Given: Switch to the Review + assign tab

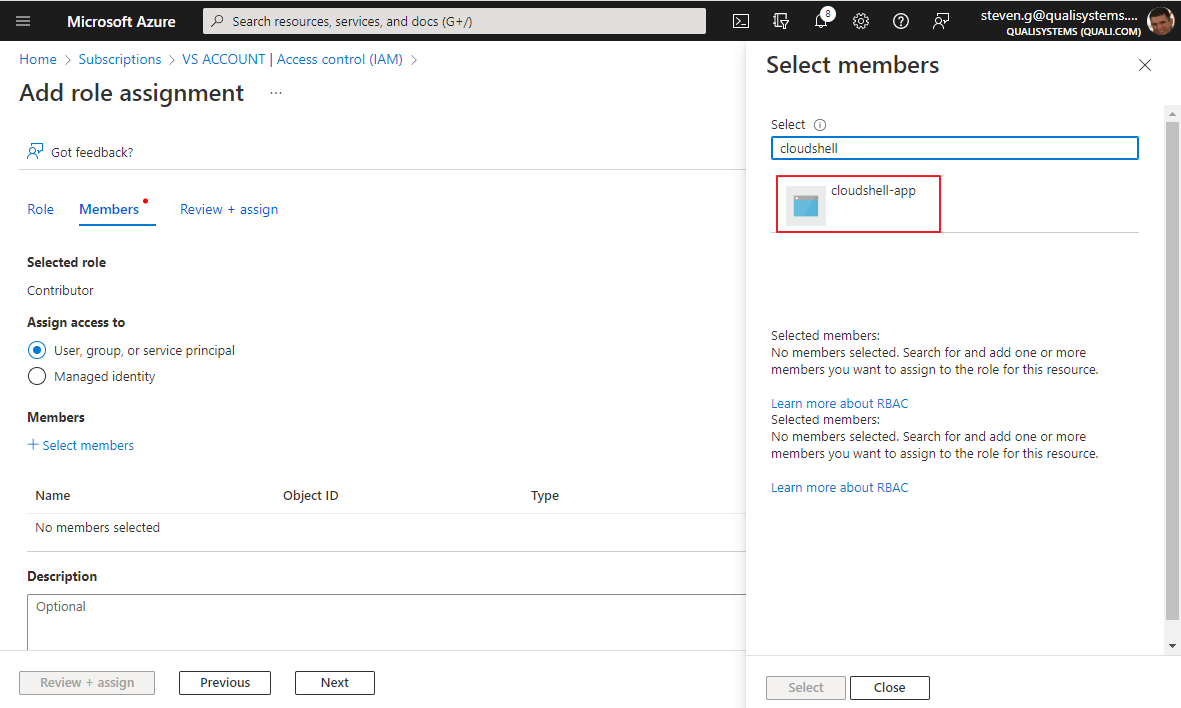Looking at the screenshot, I should click(x=229, y=209).
